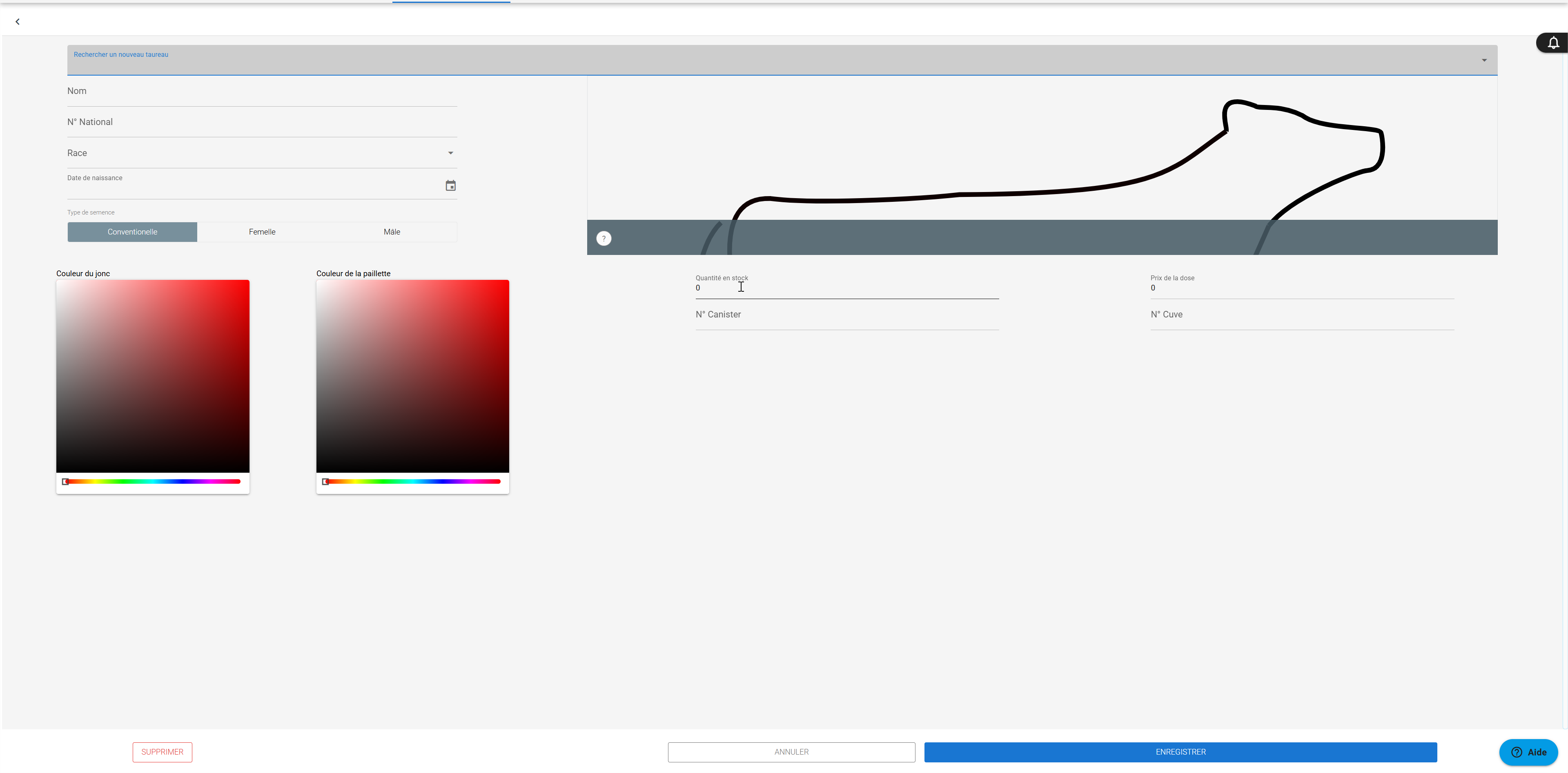Select Mâle semen type
This screenshot has height=773, width=1568.
pyautogui.click(x=392, y=232)
